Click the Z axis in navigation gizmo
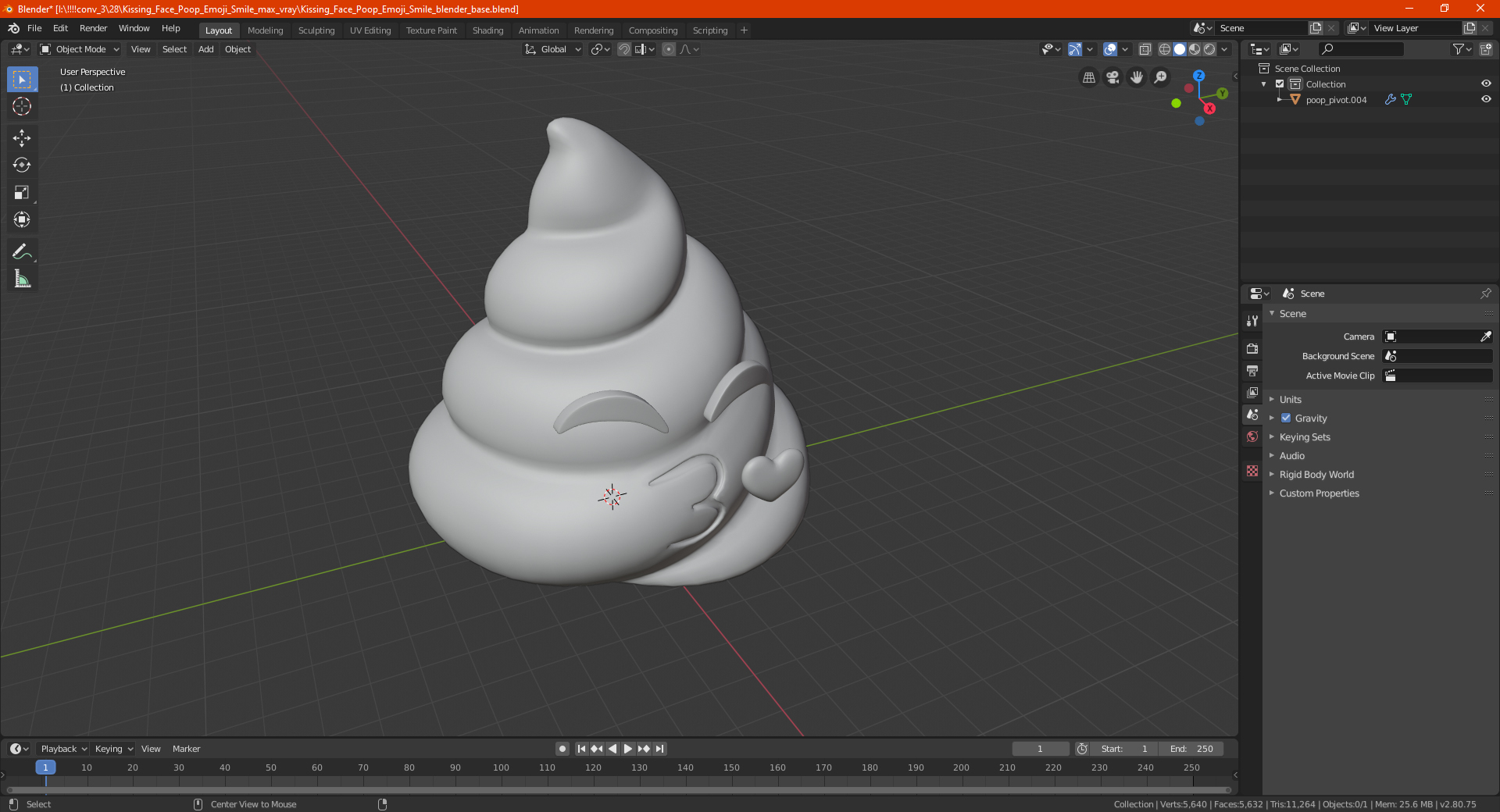The image size is (1500, 812). click(1198, 76)
